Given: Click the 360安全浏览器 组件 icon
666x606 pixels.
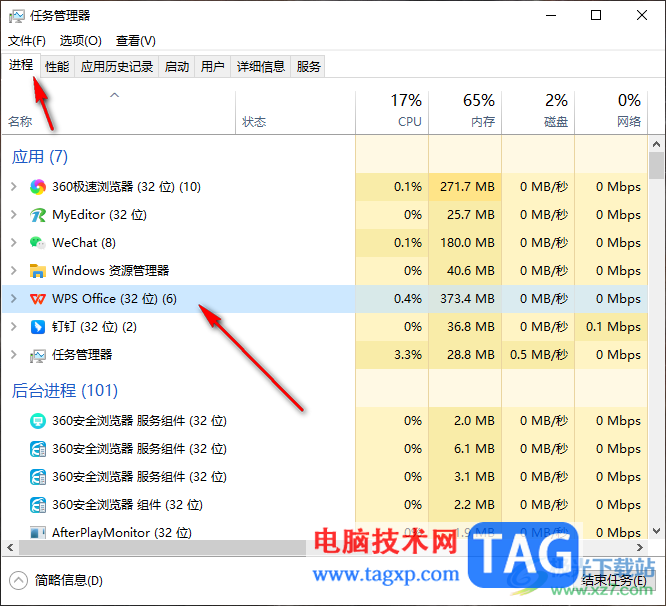Looking at the screenshot, I should [x=38, y=505].
